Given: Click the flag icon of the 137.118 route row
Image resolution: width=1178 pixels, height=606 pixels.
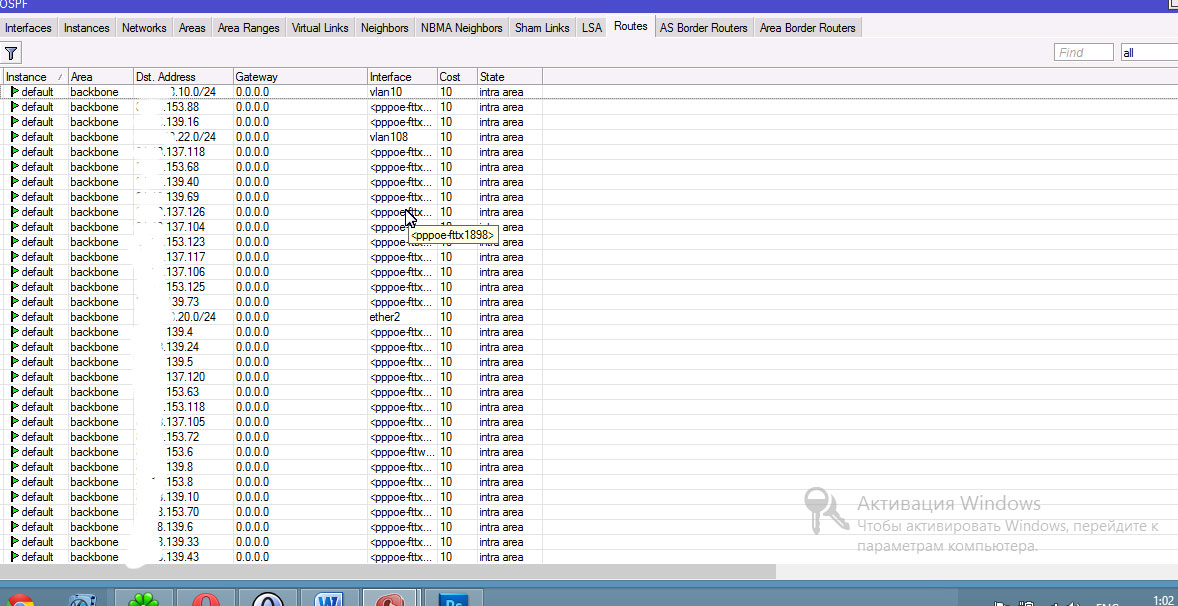Looking at the screenshot, I should click(x=14, y=152).
